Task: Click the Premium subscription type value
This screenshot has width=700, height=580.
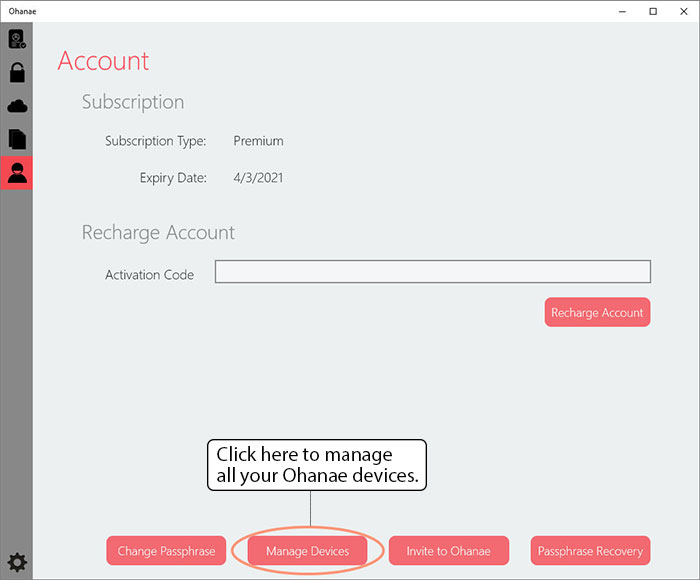Action: [x=258, y=141]
